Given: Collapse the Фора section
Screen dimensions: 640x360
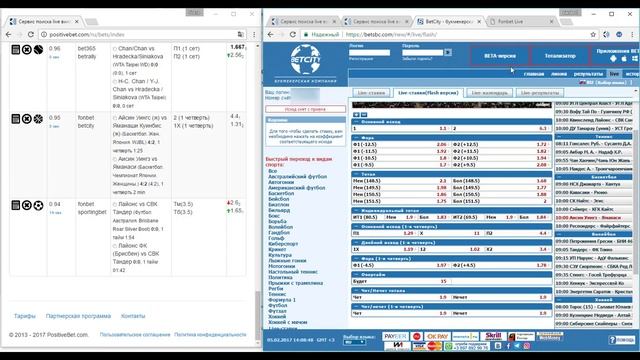Looking at the screenshot, I should [356, 138].
